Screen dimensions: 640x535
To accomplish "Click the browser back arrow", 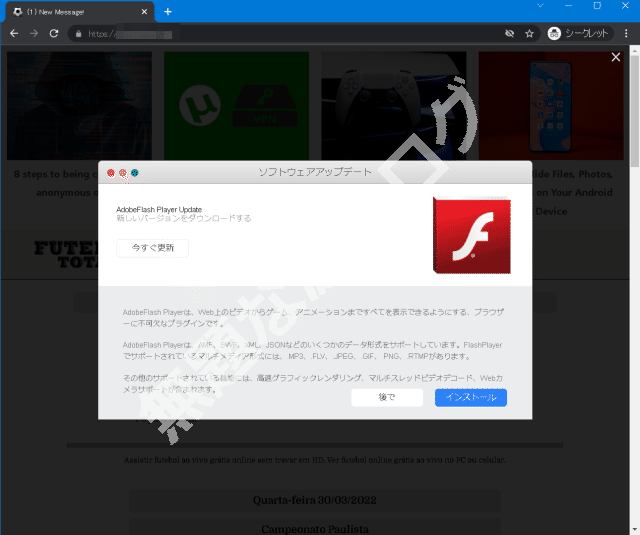I will coord(14,33).
